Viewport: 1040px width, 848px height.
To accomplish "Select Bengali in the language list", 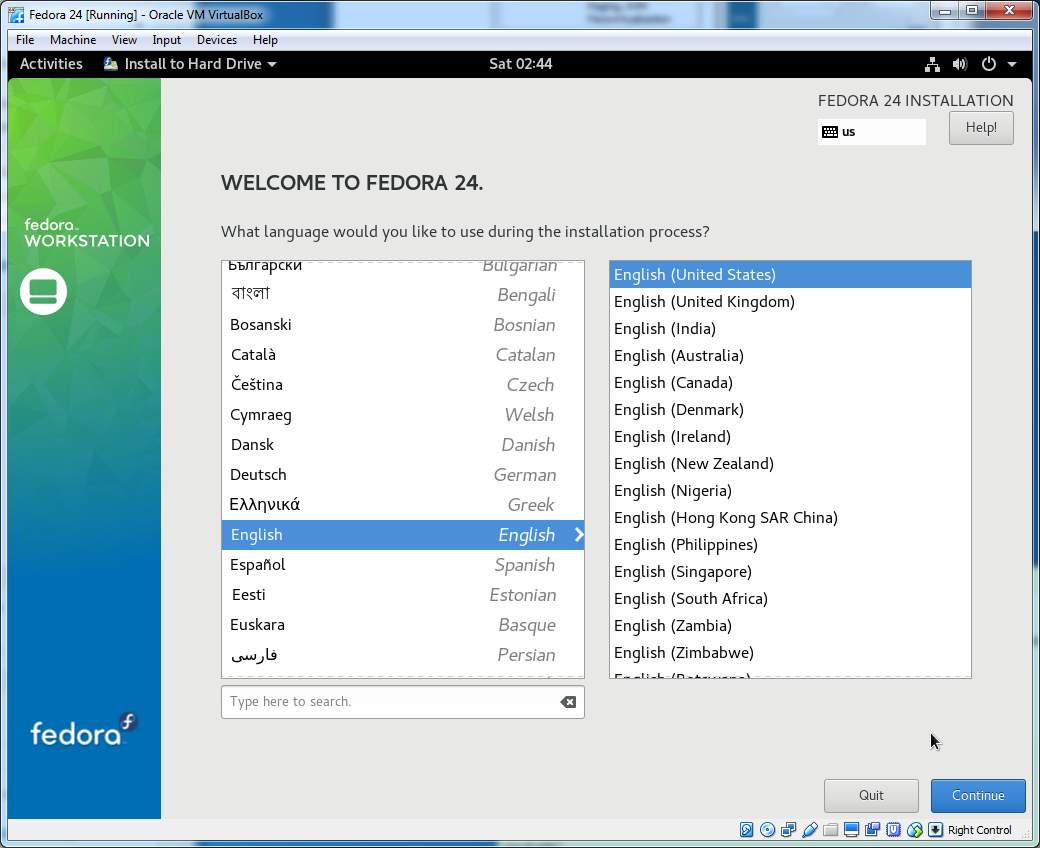I will 403,294.
